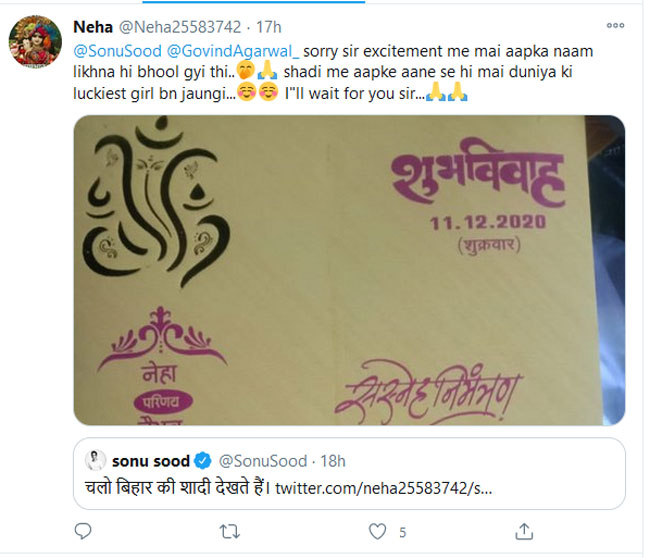650x558 pixels.
Task: Like the tweet with the heart icon
Action: coord(377,532)
